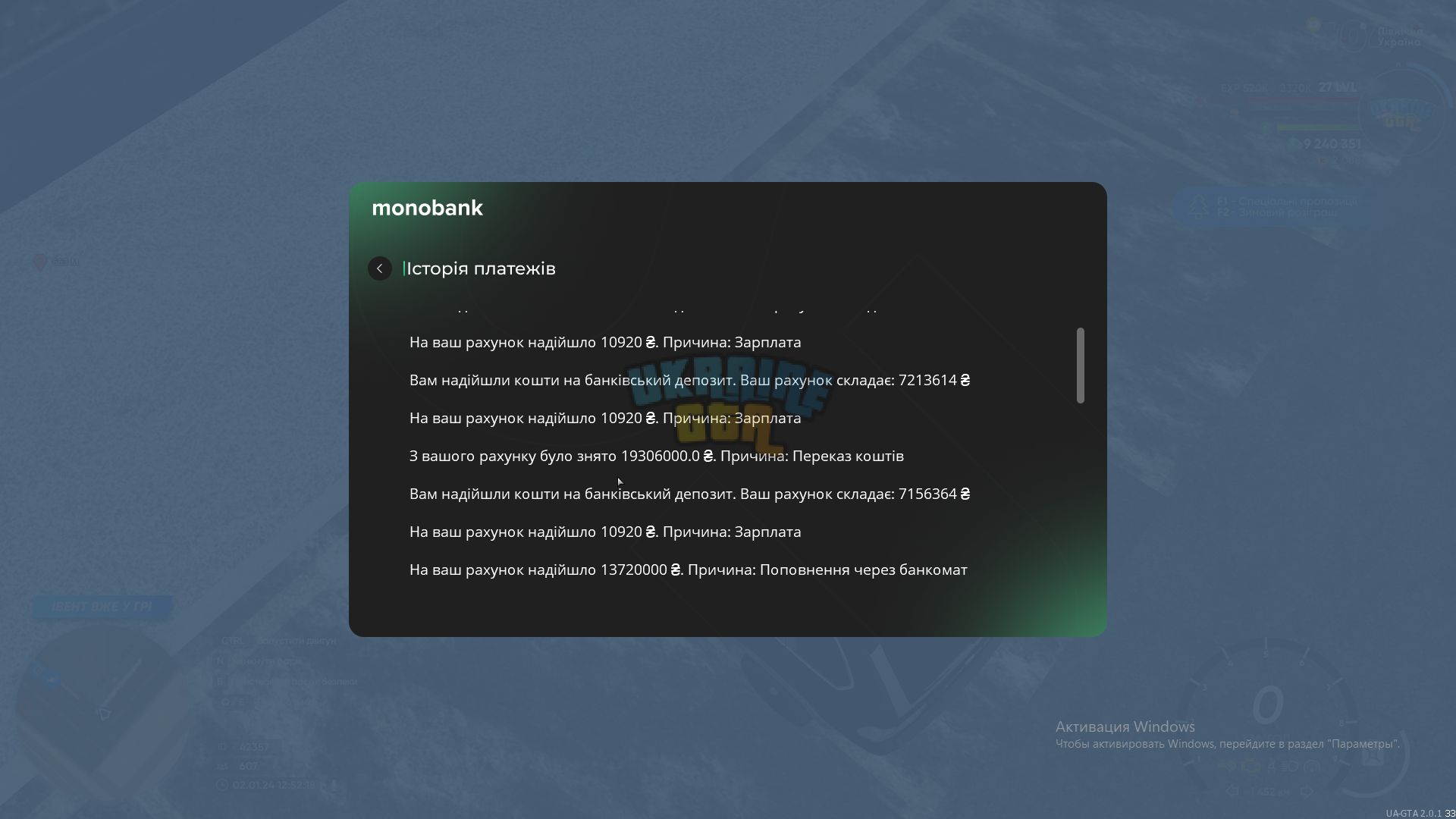
Task: Click the cash icon next to 9 240 351
Action: (x=1294, y=143)
